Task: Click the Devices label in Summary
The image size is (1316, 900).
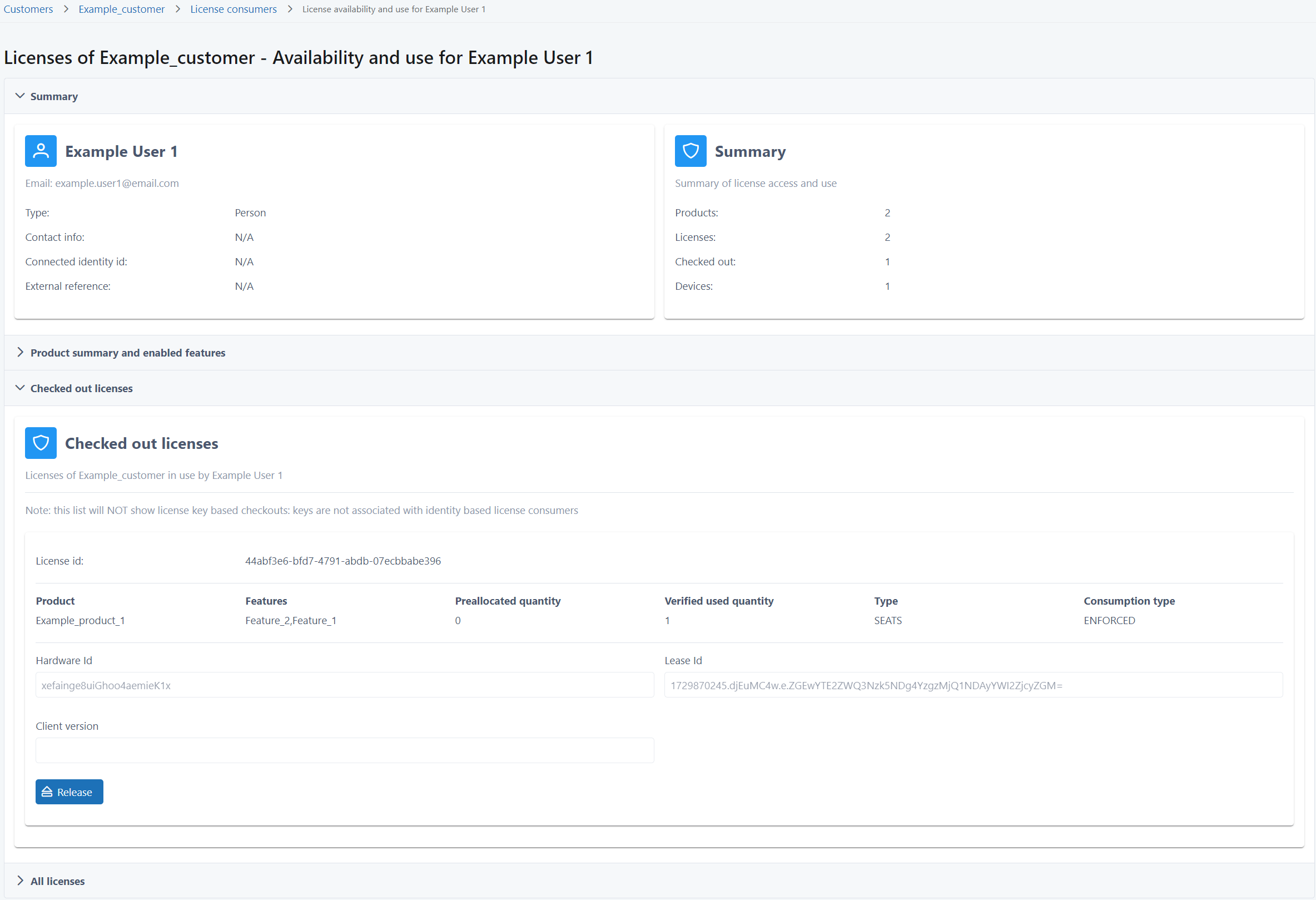Action: [694, 286]
